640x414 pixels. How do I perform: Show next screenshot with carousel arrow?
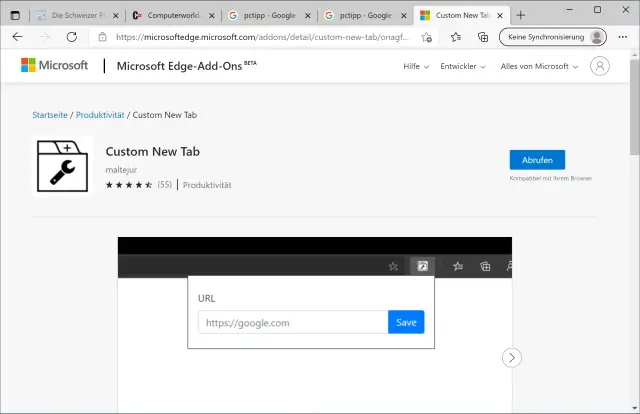click(512, 357)
